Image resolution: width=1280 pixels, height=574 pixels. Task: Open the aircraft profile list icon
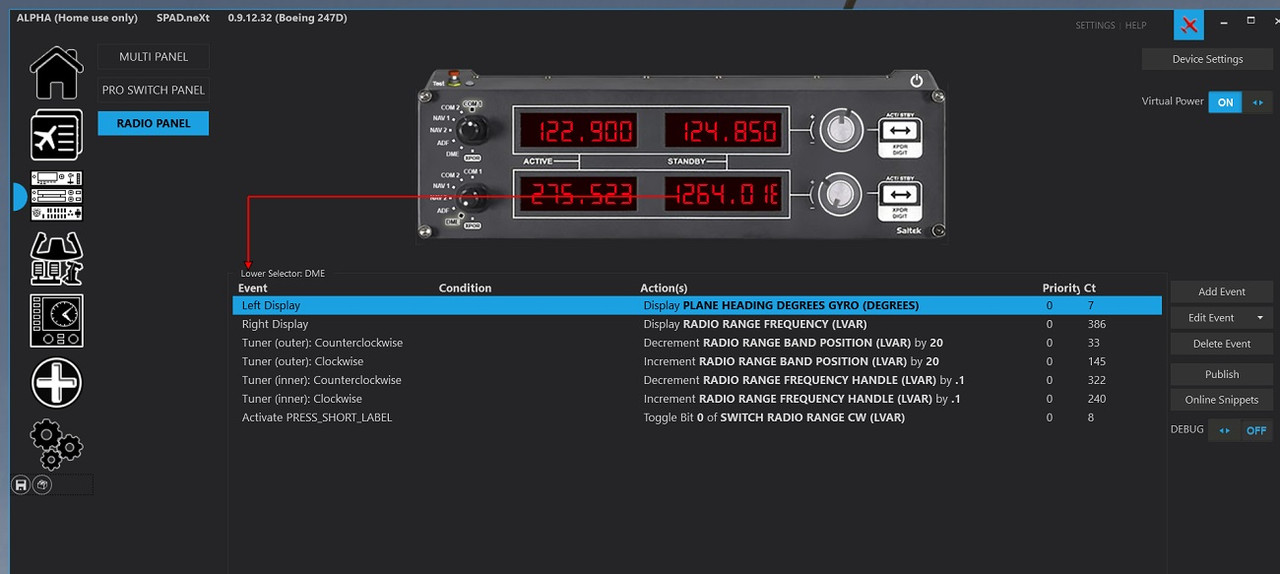56,135
